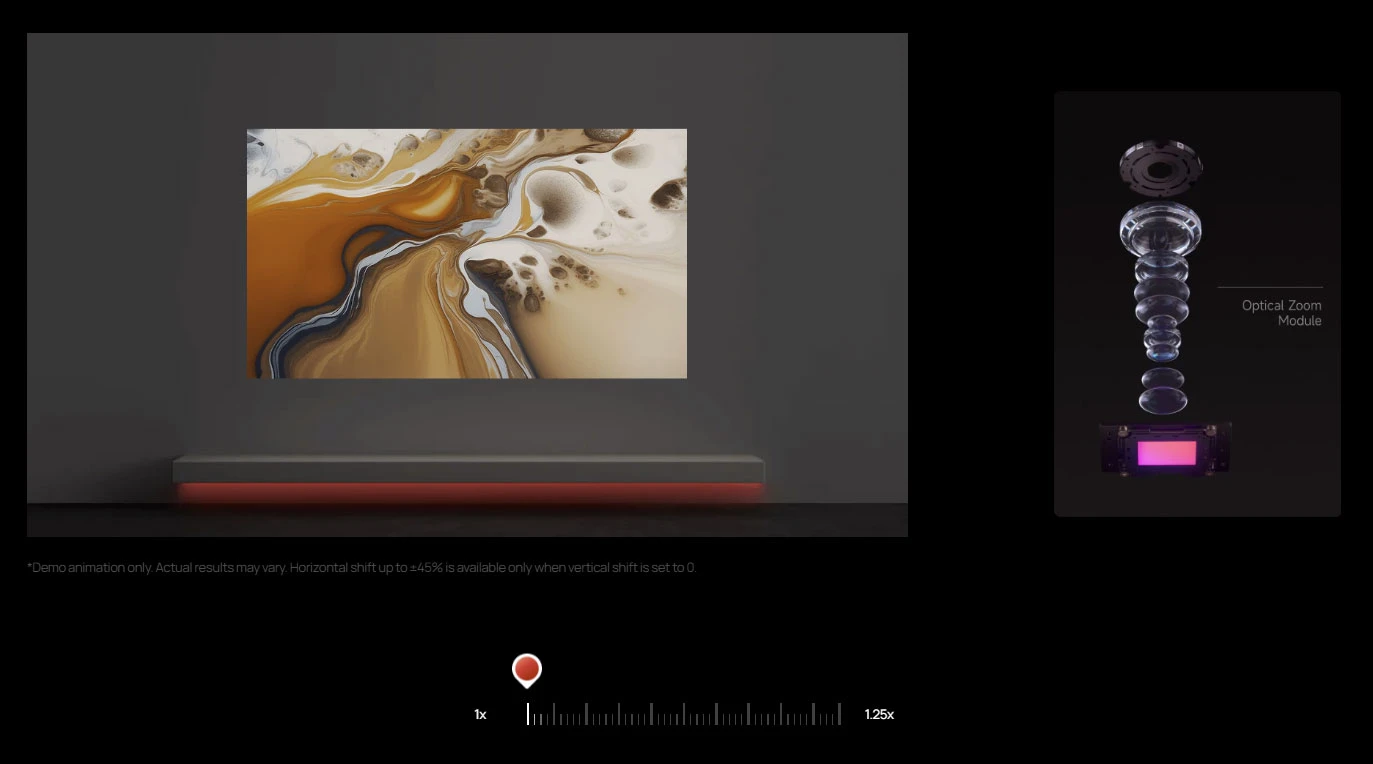The width and height of the screenshot is (1373, 764).
Task: Click the 1.25x zoom label
Action: 879,715
